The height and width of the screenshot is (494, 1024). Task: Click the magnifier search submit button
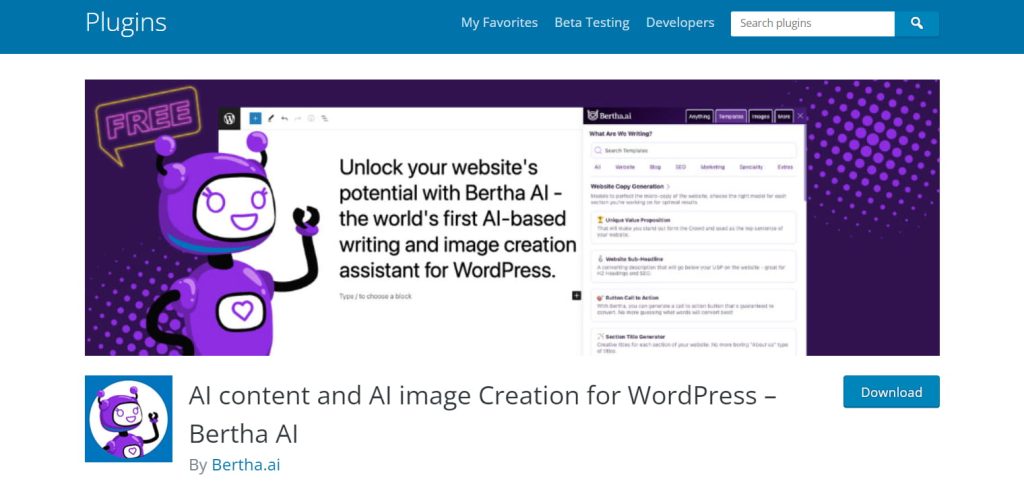click(917, 24)
